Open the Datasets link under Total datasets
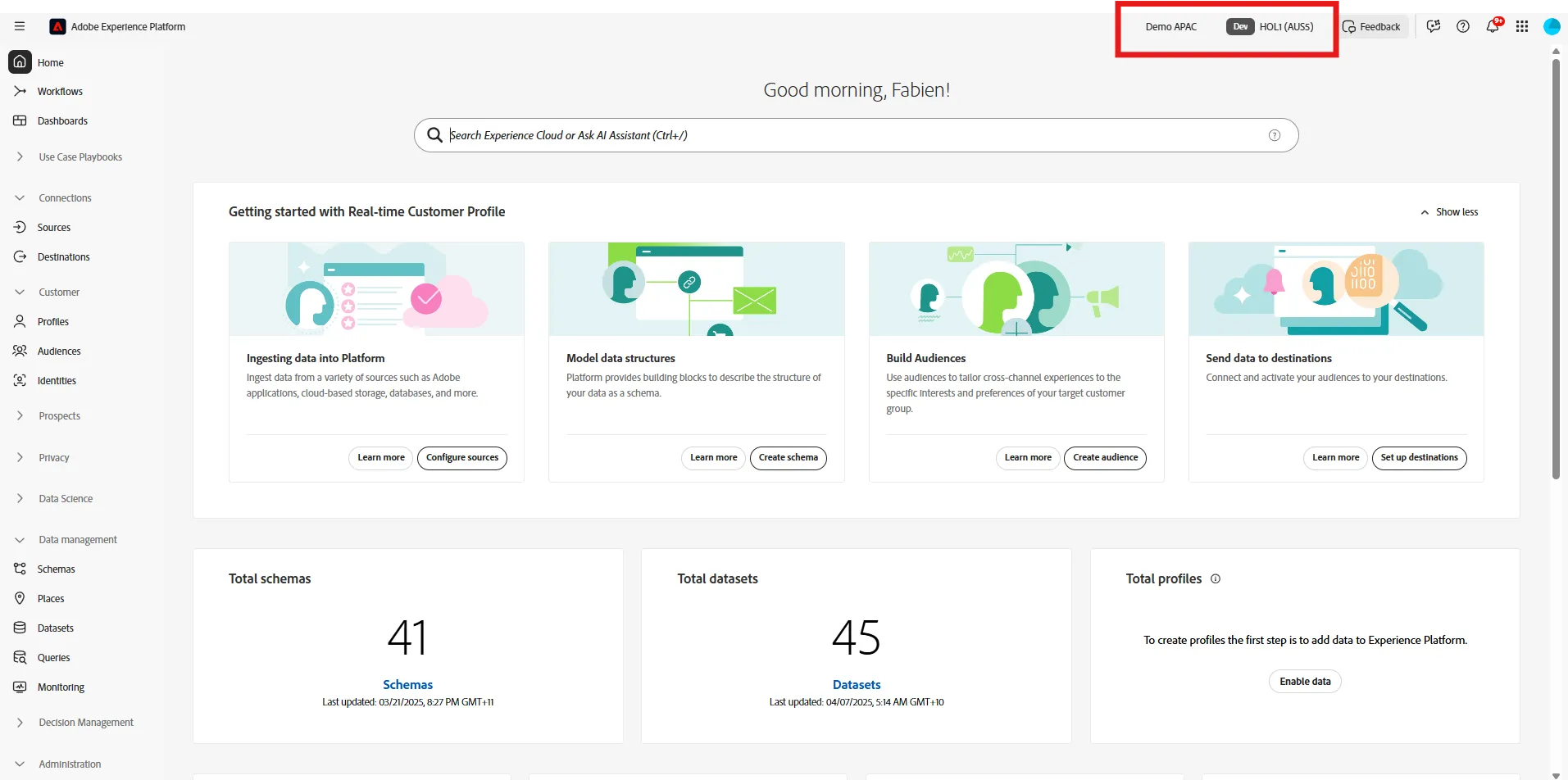Viewport: 1568px width, 780px height. click(x=857, y=684)
